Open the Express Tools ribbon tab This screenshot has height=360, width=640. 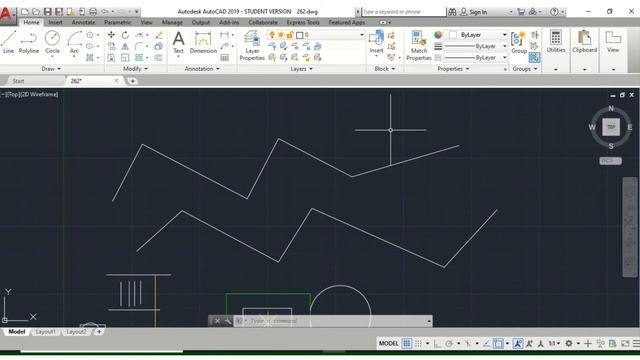303,22
